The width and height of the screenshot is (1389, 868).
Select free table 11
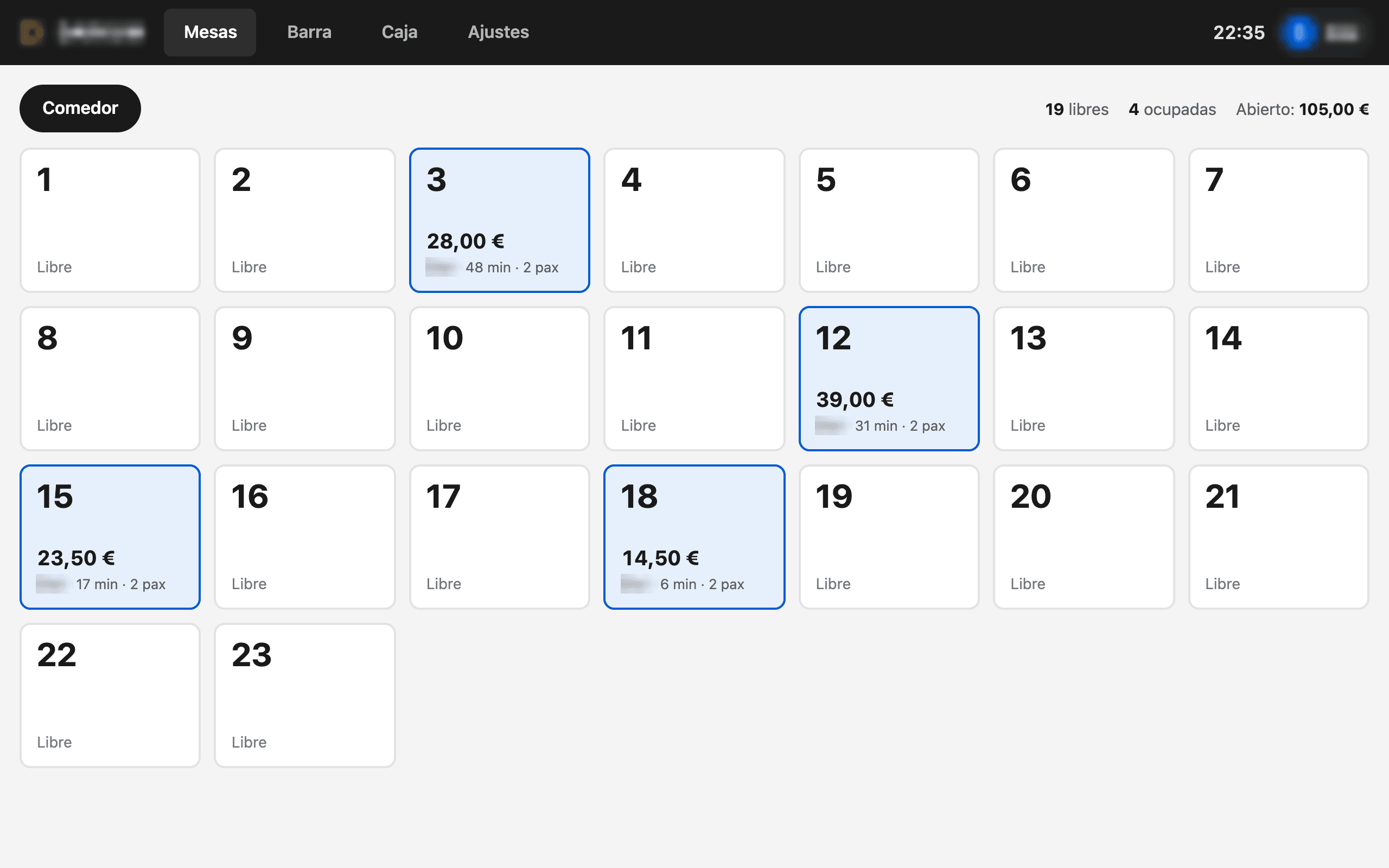tap(694, 379)
